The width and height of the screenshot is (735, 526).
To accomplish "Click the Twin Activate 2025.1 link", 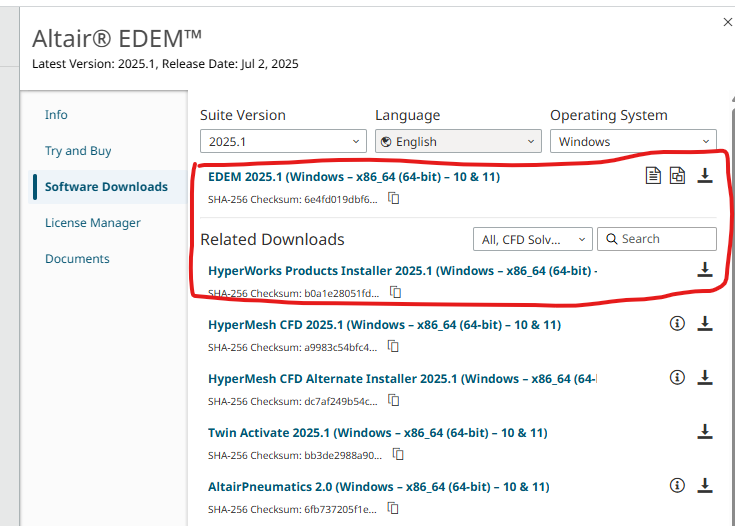I will coord(378,433).
